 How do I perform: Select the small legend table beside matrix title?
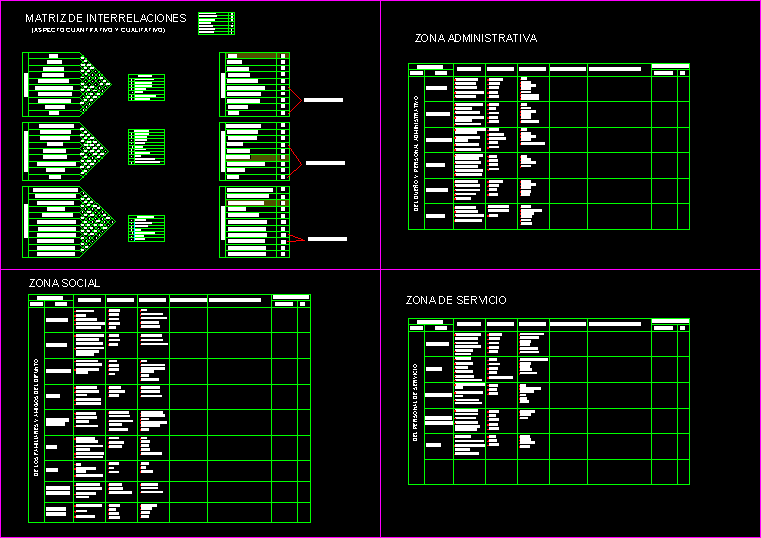click(216, 24)
